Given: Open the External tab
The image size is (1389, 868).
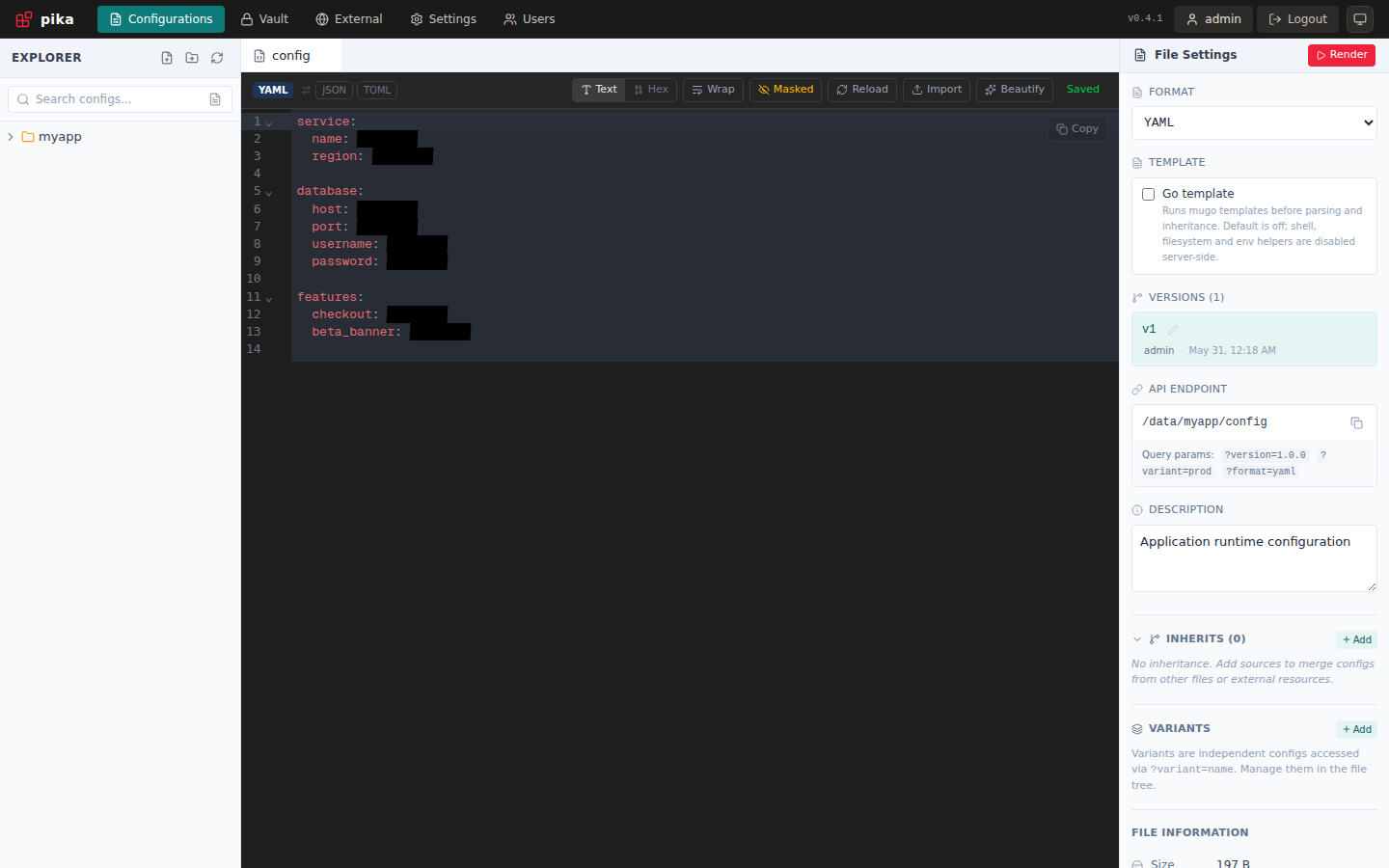Looking at the screenshot, I should point(349,19).
